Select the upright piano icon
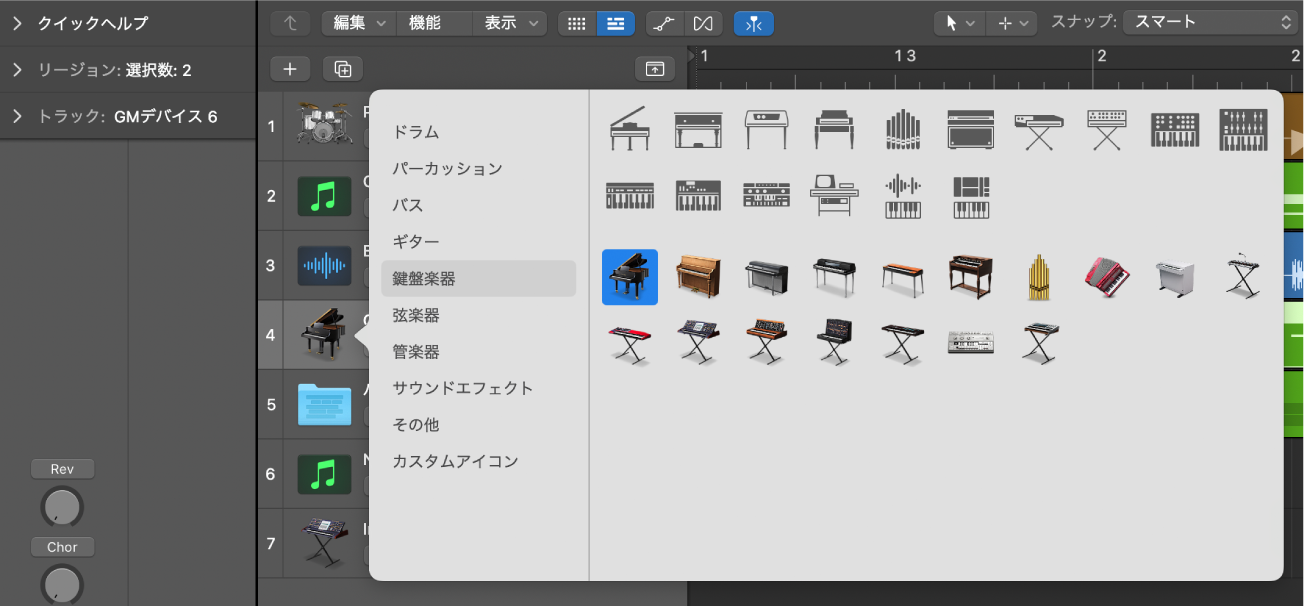1306x606 pixels. 698,277
